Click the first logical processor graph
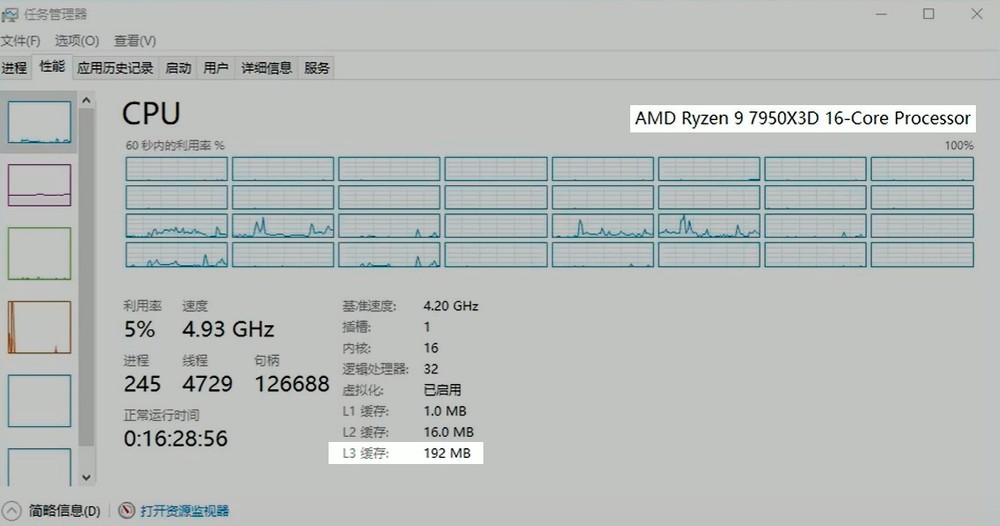 177,169
